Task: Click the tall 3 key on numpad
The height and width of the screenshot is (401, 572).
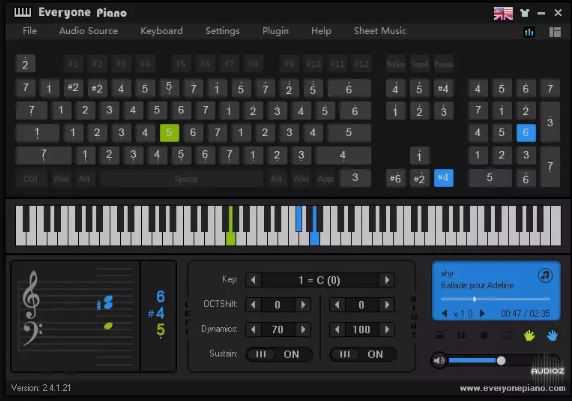Action: point(550,122)
